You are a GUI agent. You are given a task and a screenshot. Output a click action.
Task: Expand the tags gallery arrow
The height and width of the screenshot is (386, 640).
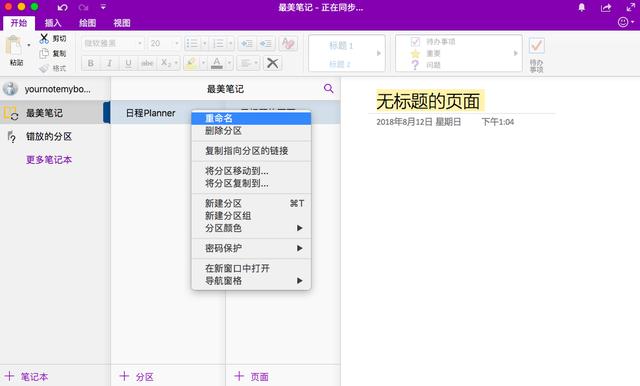pyautogui.click(x=516, y=53)
